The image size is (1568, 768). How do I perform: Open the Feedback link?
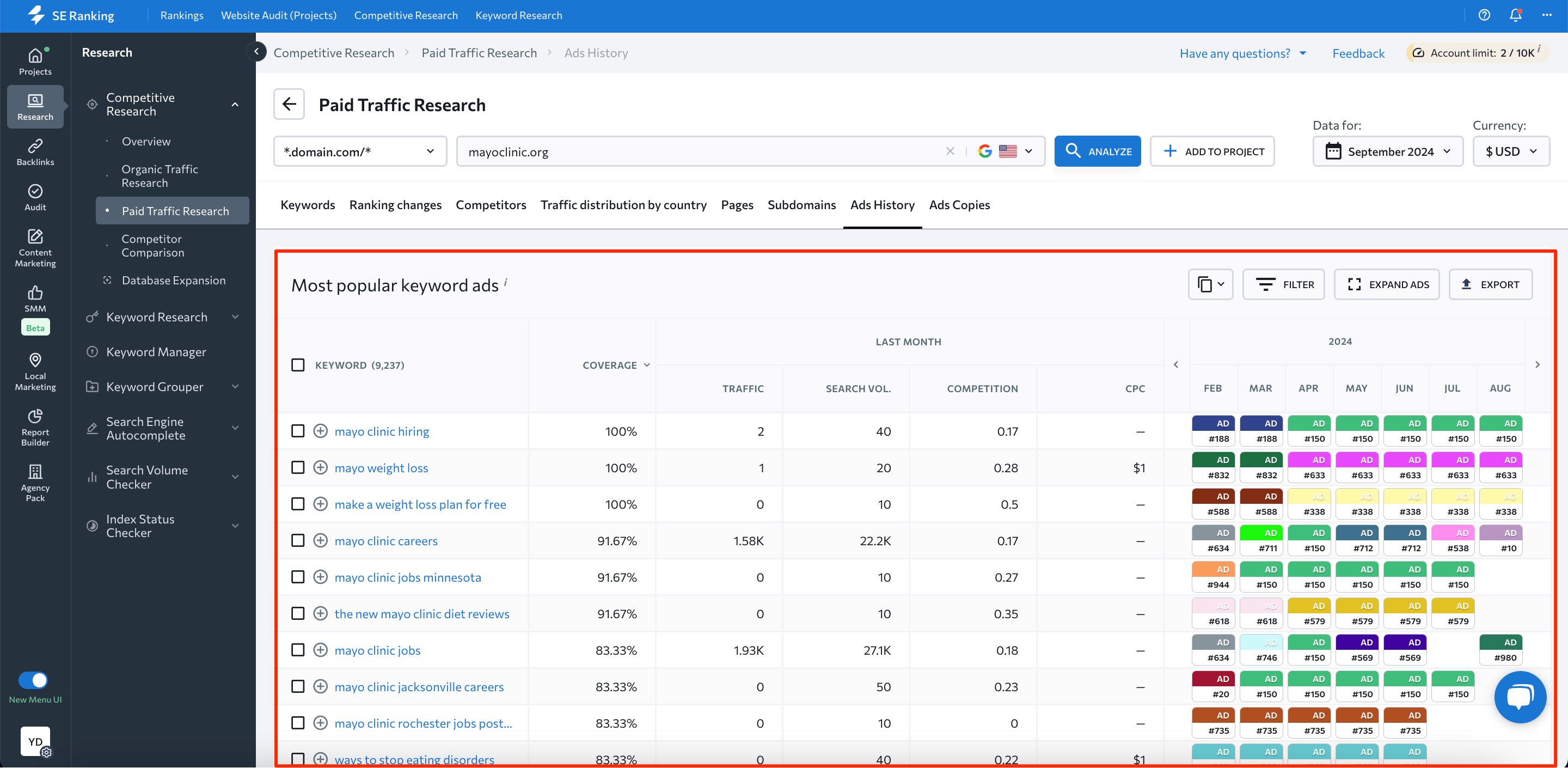pos(1358,53)
